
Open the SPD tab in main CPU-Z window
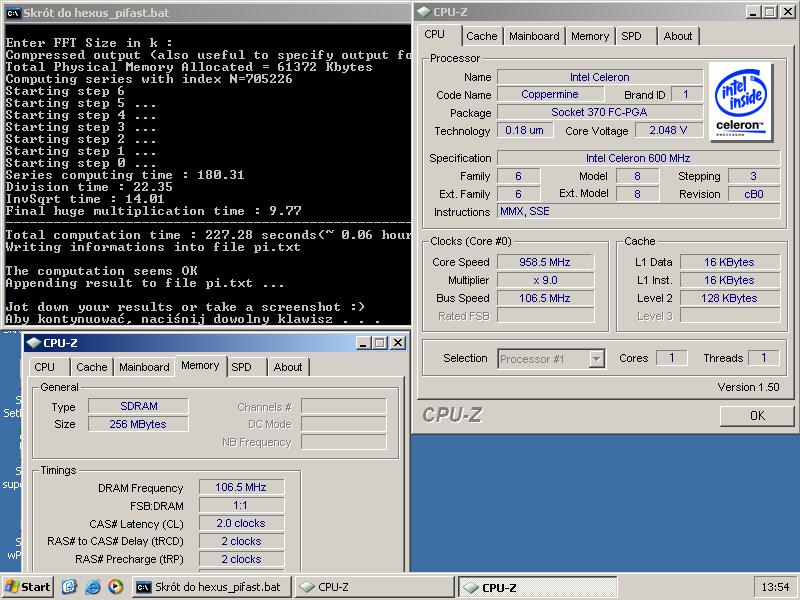tap(631, 36)
